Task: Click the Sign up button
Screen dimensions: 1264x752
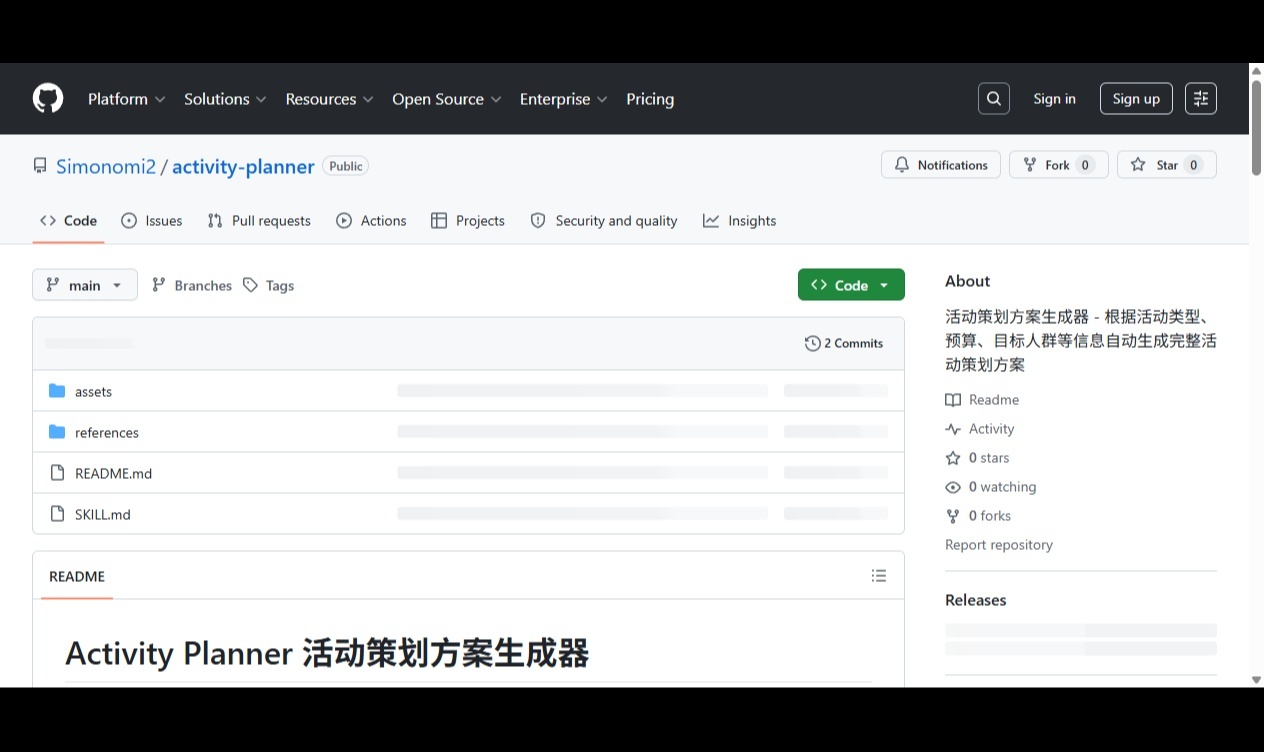Action: (x=1136, y=98)
